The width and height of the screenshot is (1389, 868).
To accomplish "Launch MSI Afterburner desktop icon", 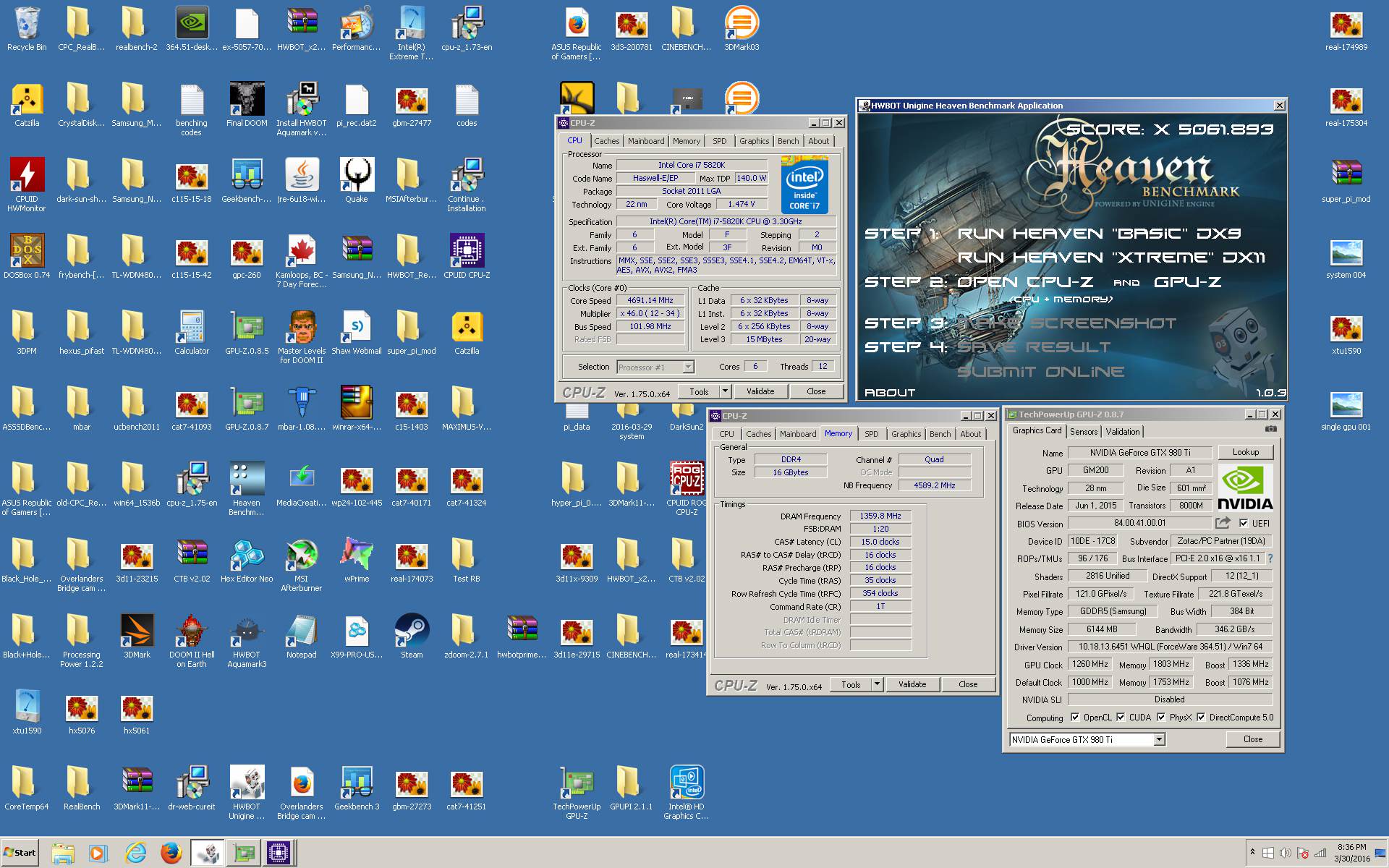I will point(302,565).
